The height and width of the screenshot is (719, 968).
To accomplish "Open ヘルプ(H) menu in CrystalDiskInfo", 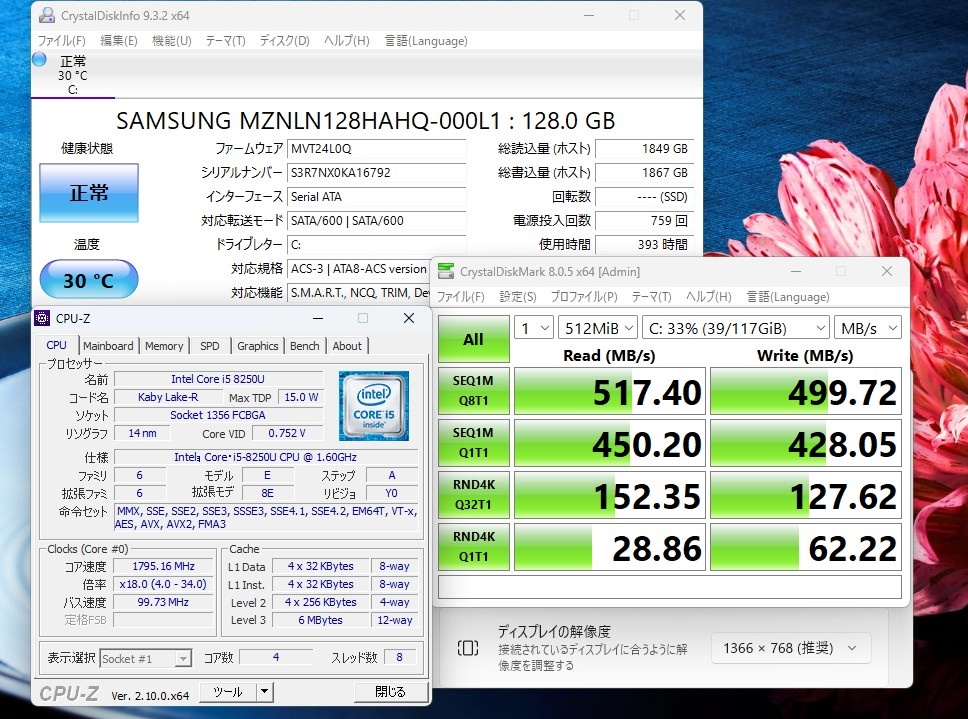I will click(346, 41).
